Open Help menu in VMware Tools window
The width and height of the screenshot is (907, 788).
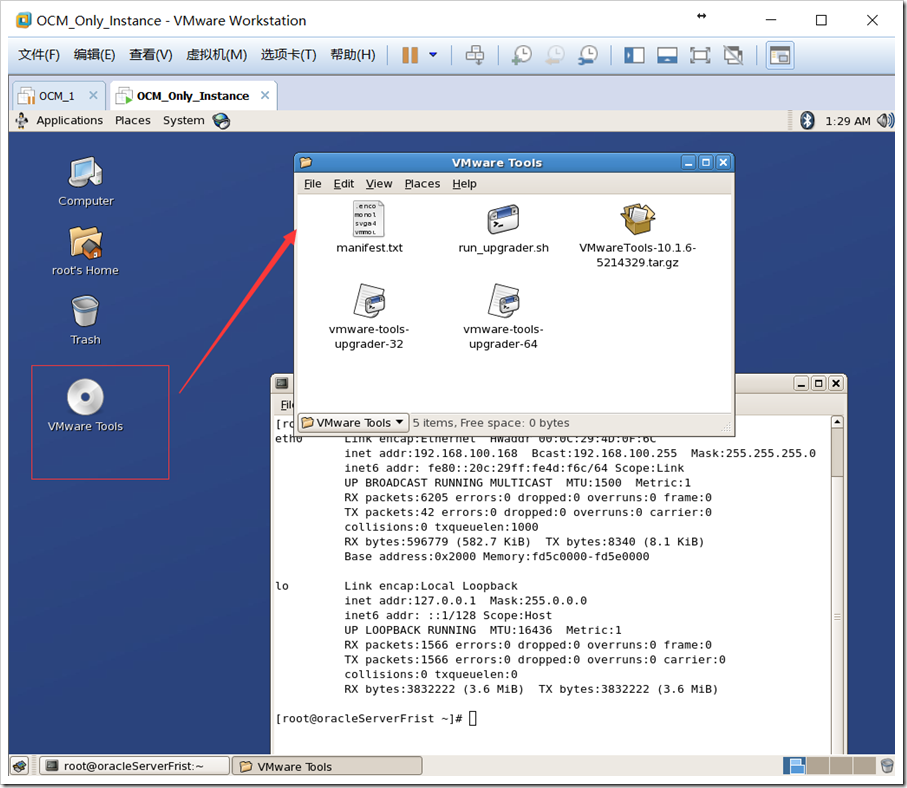pos(464,183)
